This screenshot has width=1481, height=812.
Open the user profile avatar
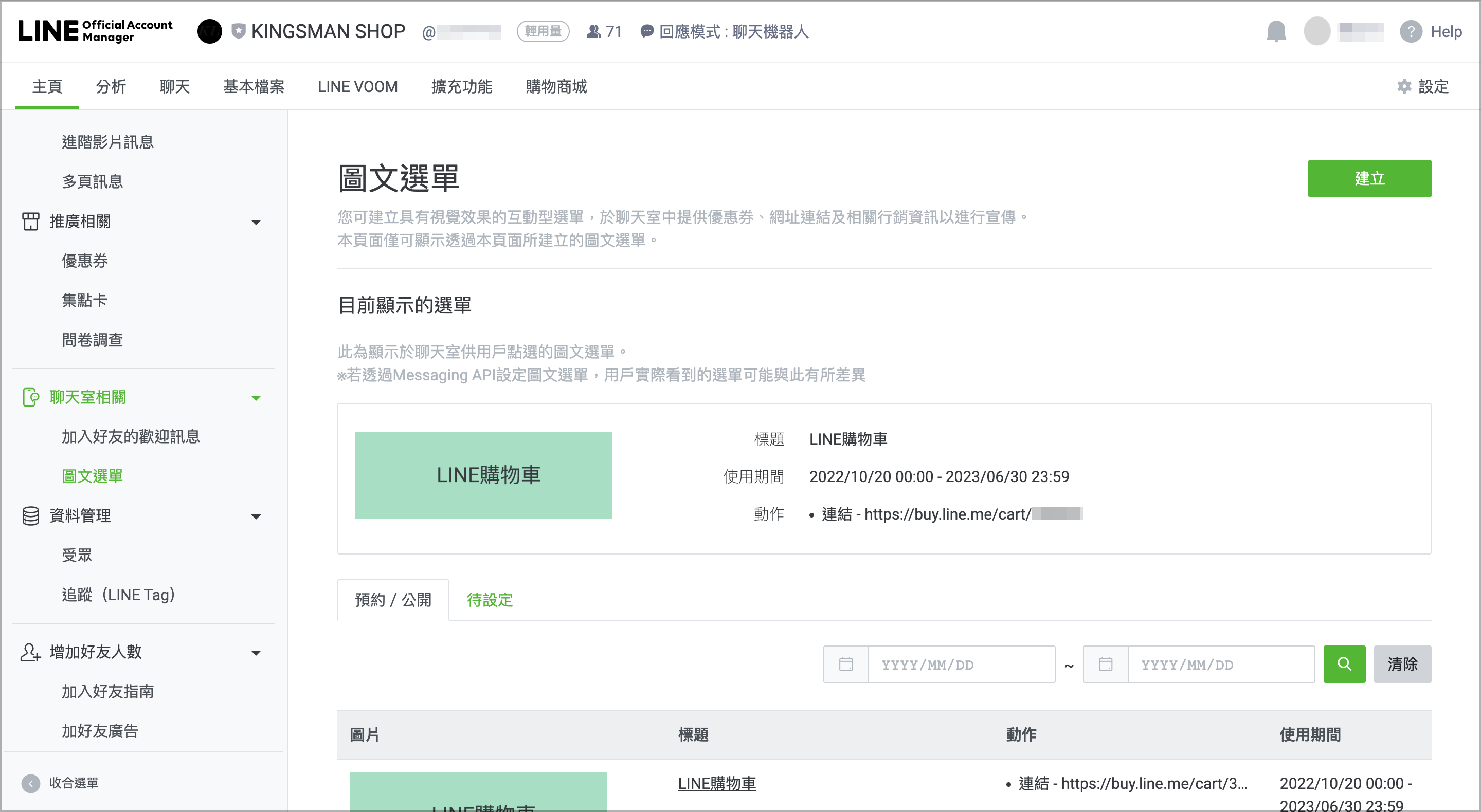point(1316,31)
